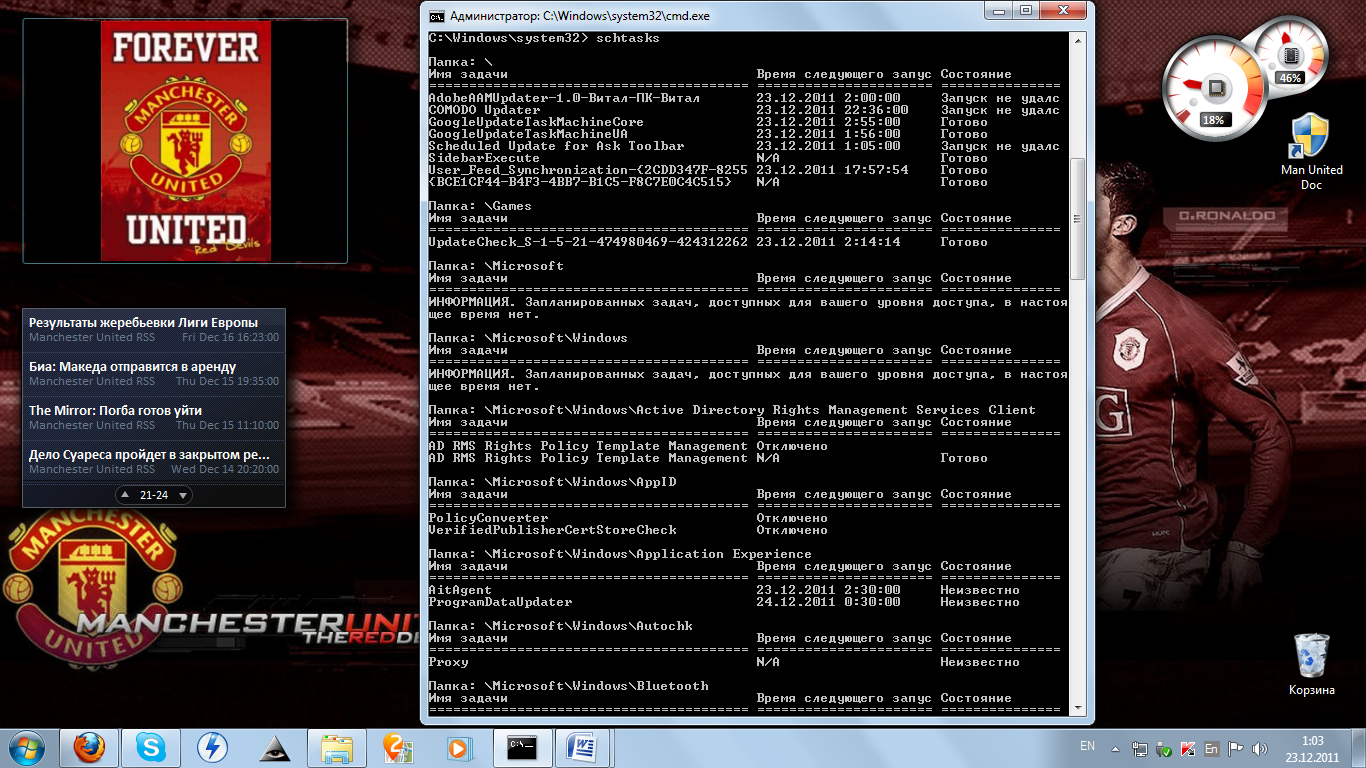Launch Windows Media Player from taskbar
The image size is (1366, 768).
point(460,747)
